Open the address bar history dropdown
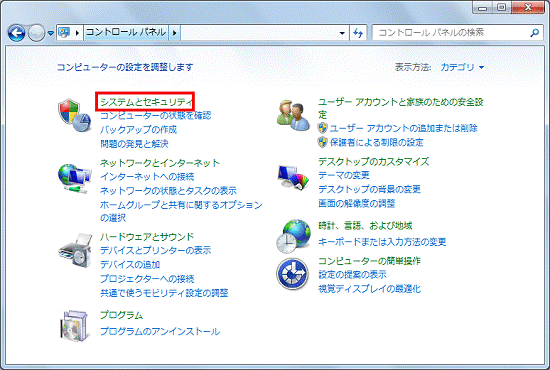This screenshot has height=370, width=550. pyautogui.click(x=342, y=33)
